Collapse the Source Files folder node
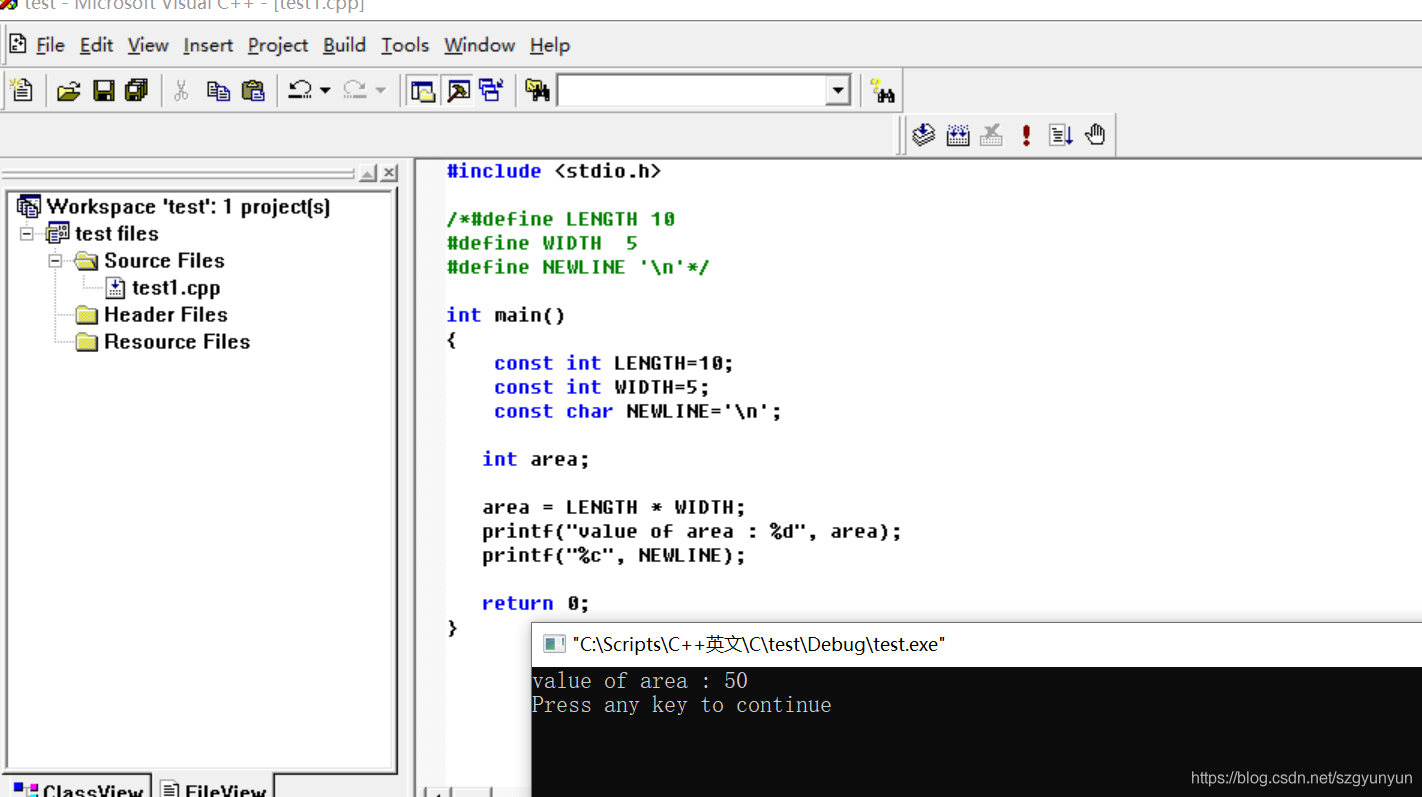1422x797 pixels. click(56, 261)
